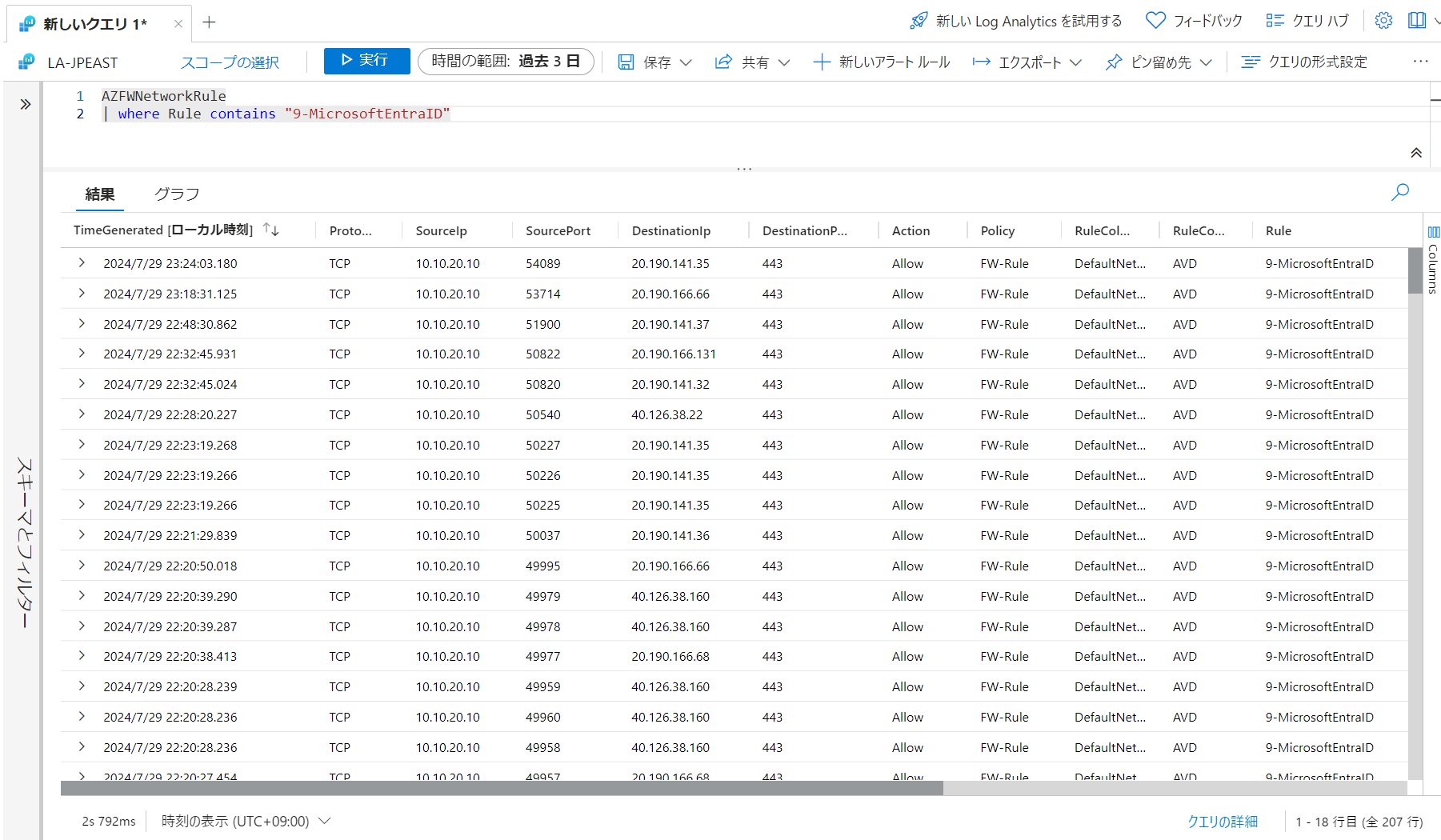Click クエリの形式設定 format query button

click(x=1304, y=62)
